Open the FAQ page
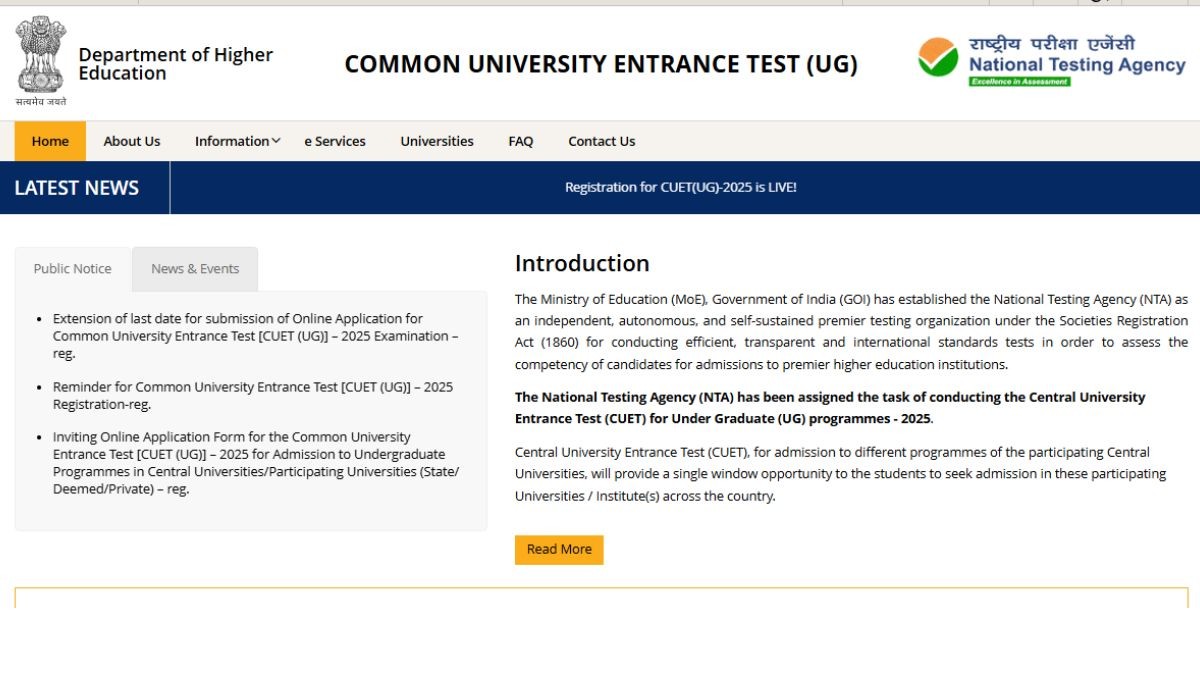 coord(520,141)
